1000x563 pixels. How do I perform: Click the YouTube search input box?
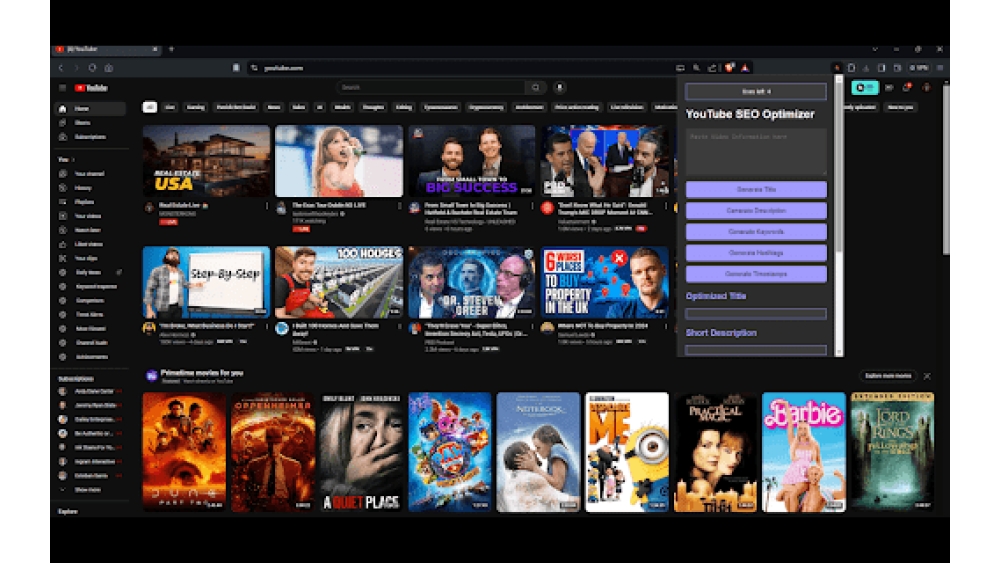click(x=431, y=87)
